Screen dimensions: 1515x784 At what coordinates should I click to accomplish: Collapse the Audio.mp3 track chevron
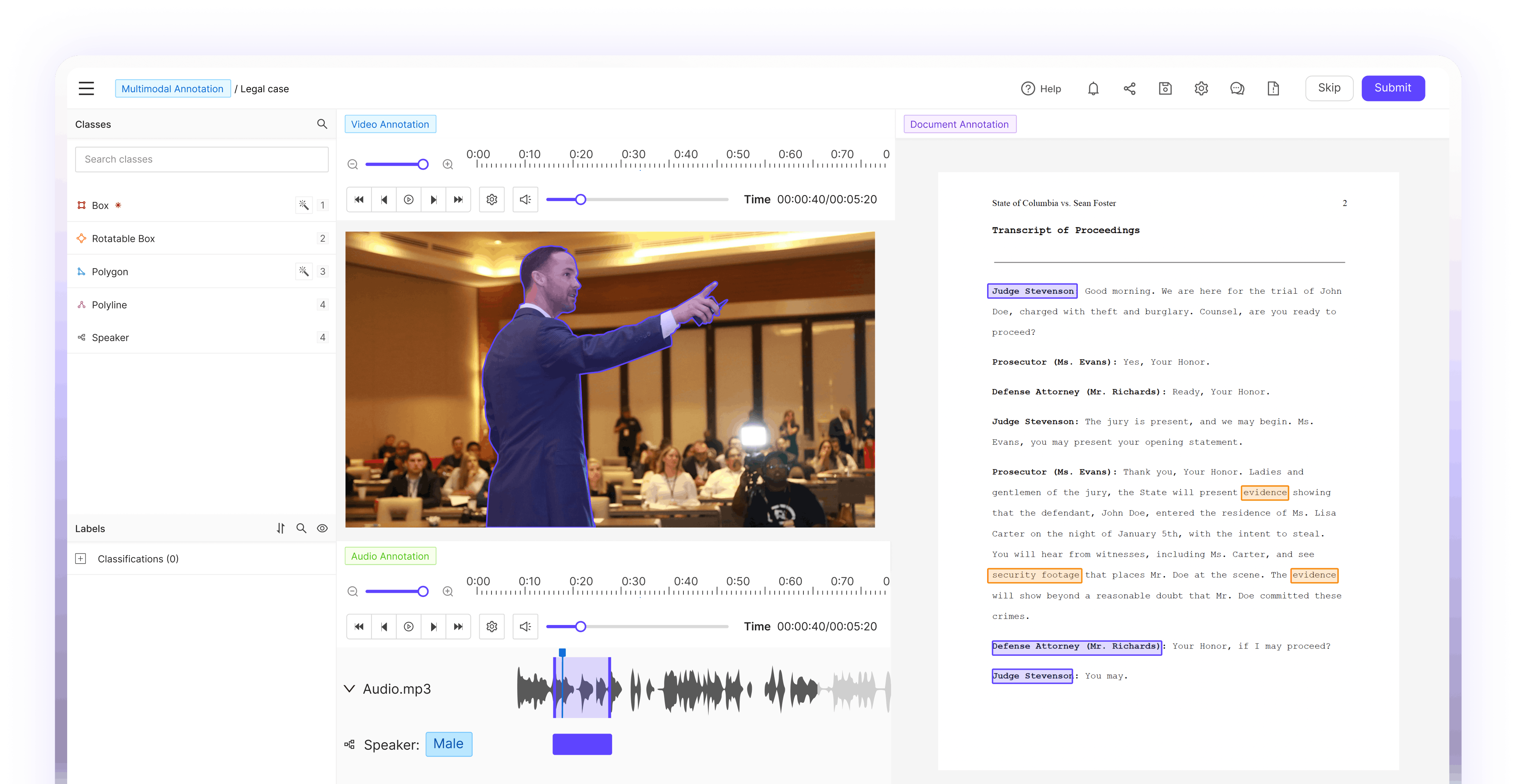click(350, 689)
